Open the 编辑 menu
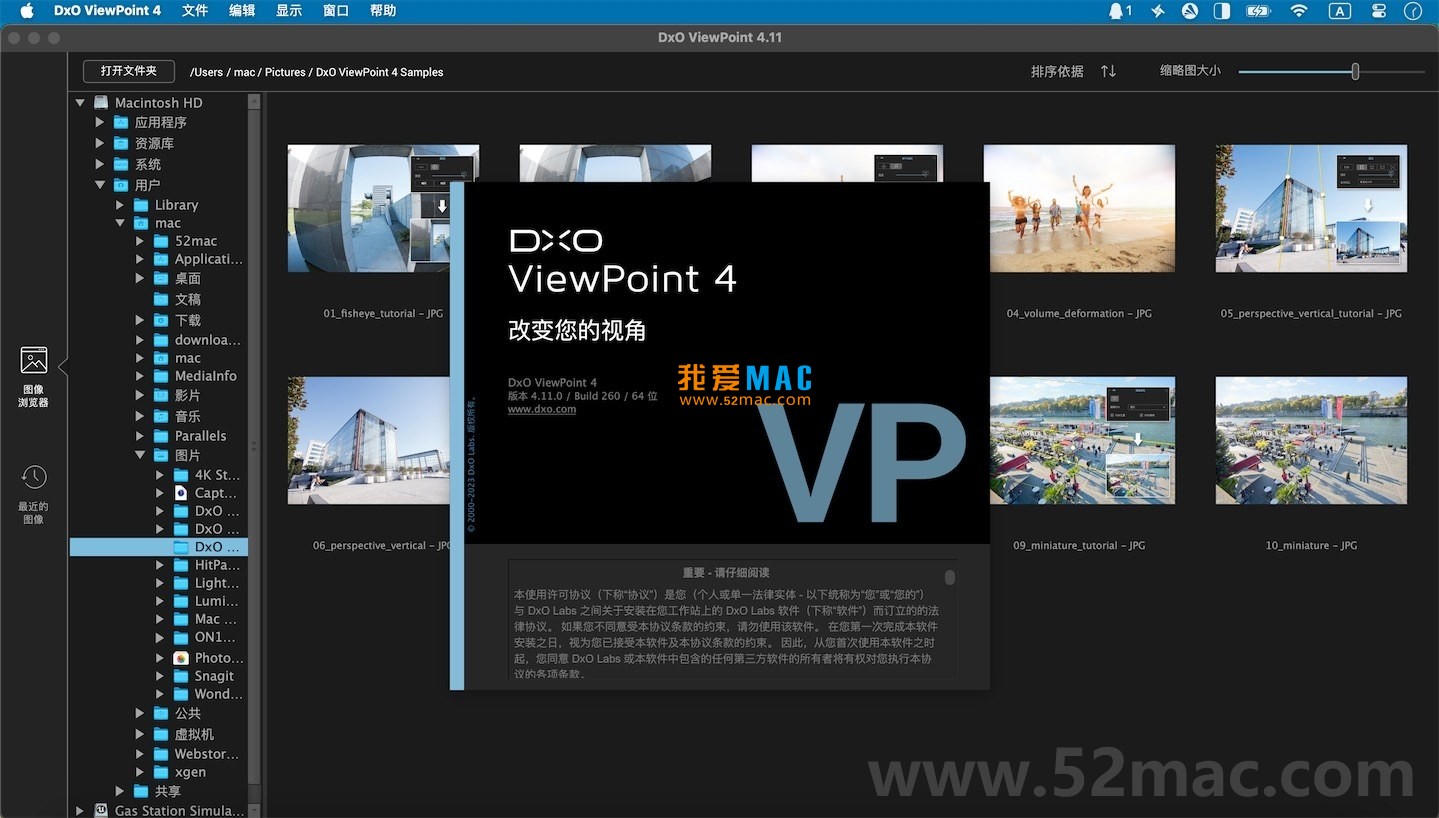 [242, 11]
